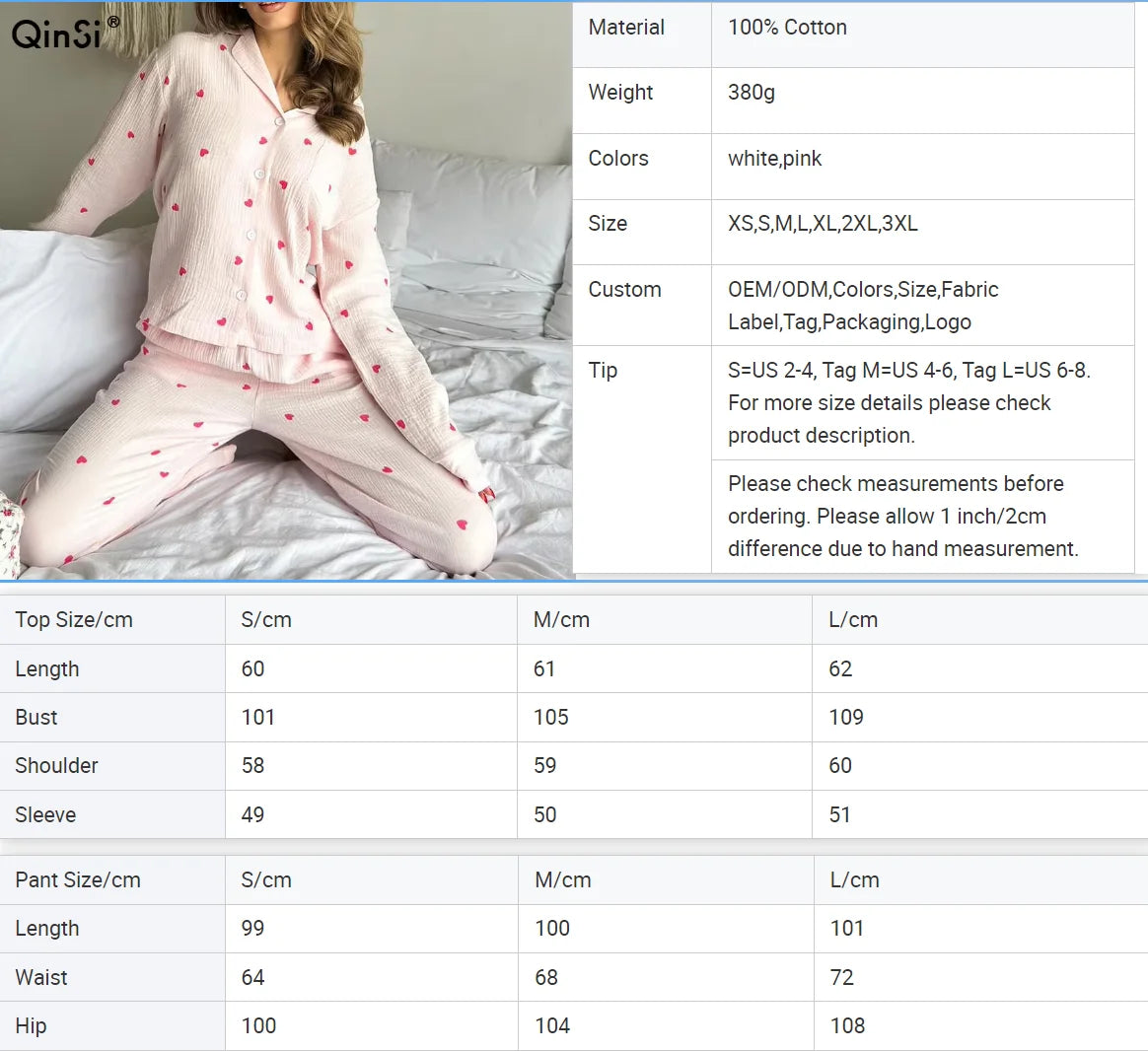1148x1051 pixels.
Task: Select Shoulder M value '59'
Action: [544, 765]
